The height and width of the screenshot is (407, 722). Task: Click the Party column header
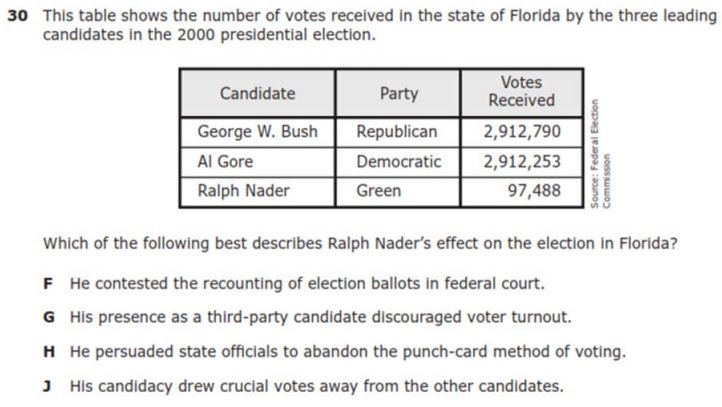(398, 93)
